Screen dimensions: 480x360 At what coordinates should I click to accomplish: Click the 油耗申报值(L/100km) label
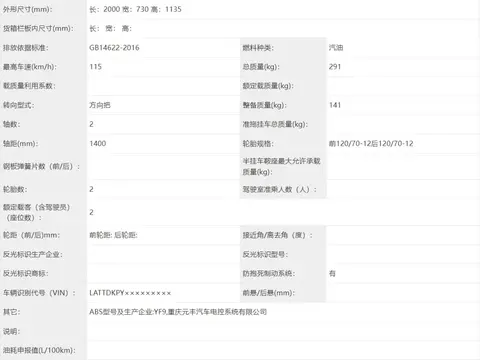39,350
